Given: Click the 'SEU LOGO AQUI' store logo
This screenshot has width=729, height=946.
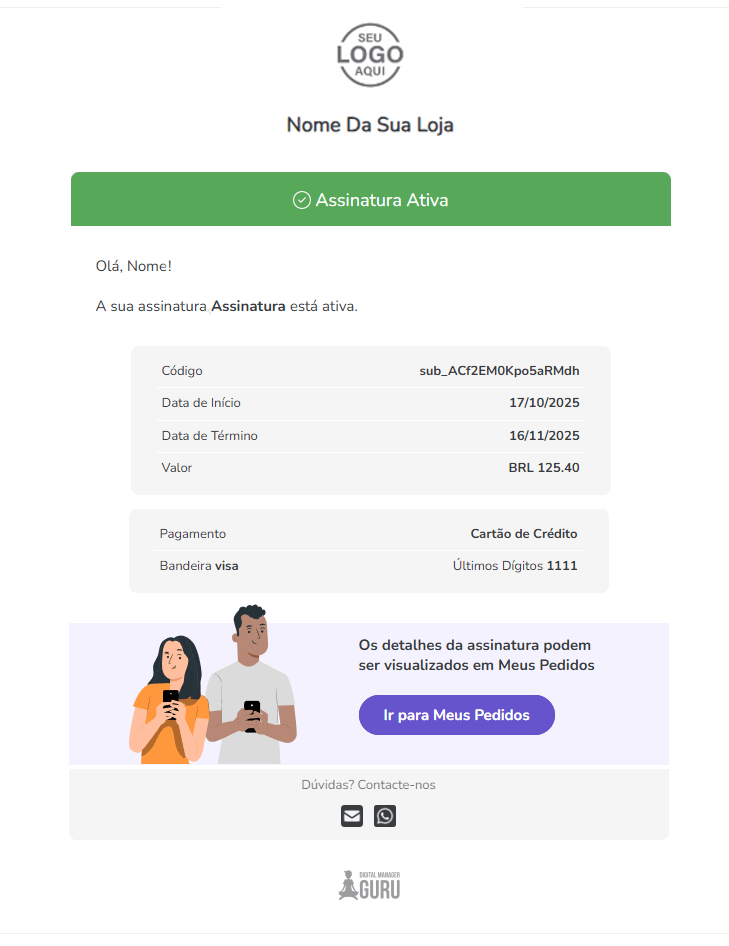Looking at the screenshot, I should click(370, 56).
